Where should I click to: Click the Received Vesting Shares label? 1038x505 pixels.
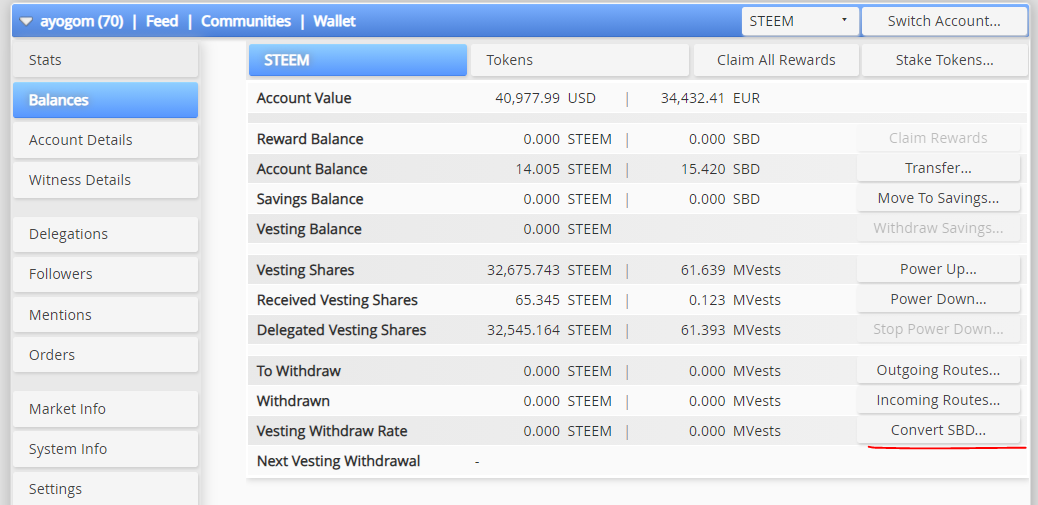(x=337, y=300)
